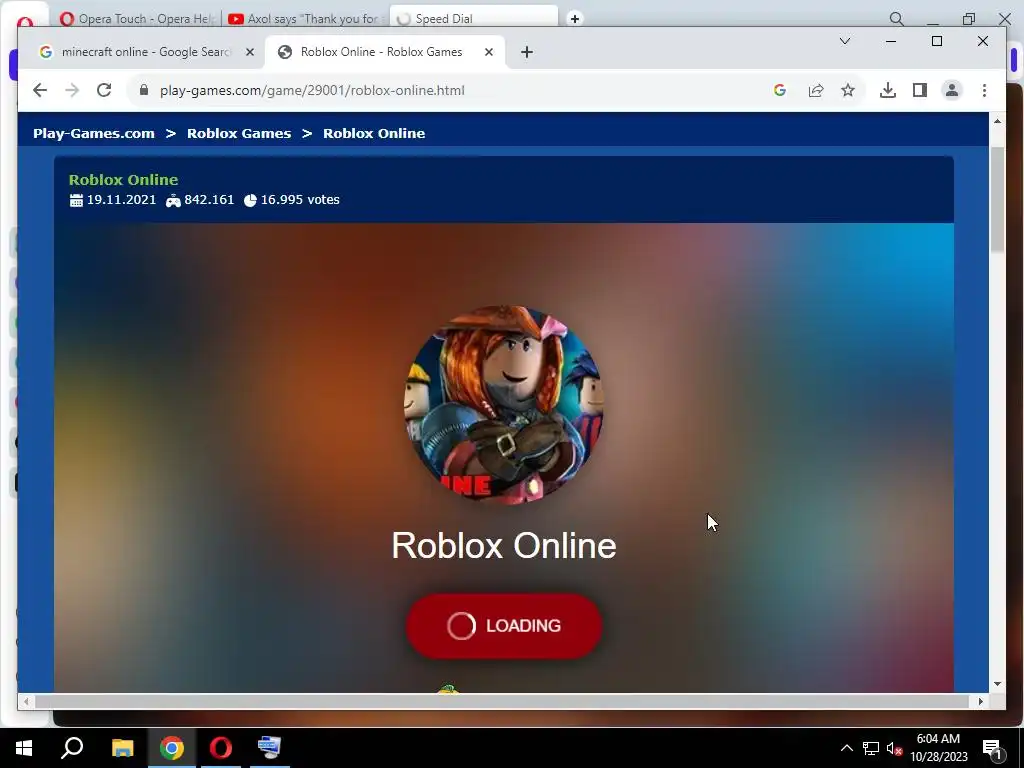Screen dimensions: 1024x768
Task: Click horizontal scrollbar right arrow
Action: (980, 701)
